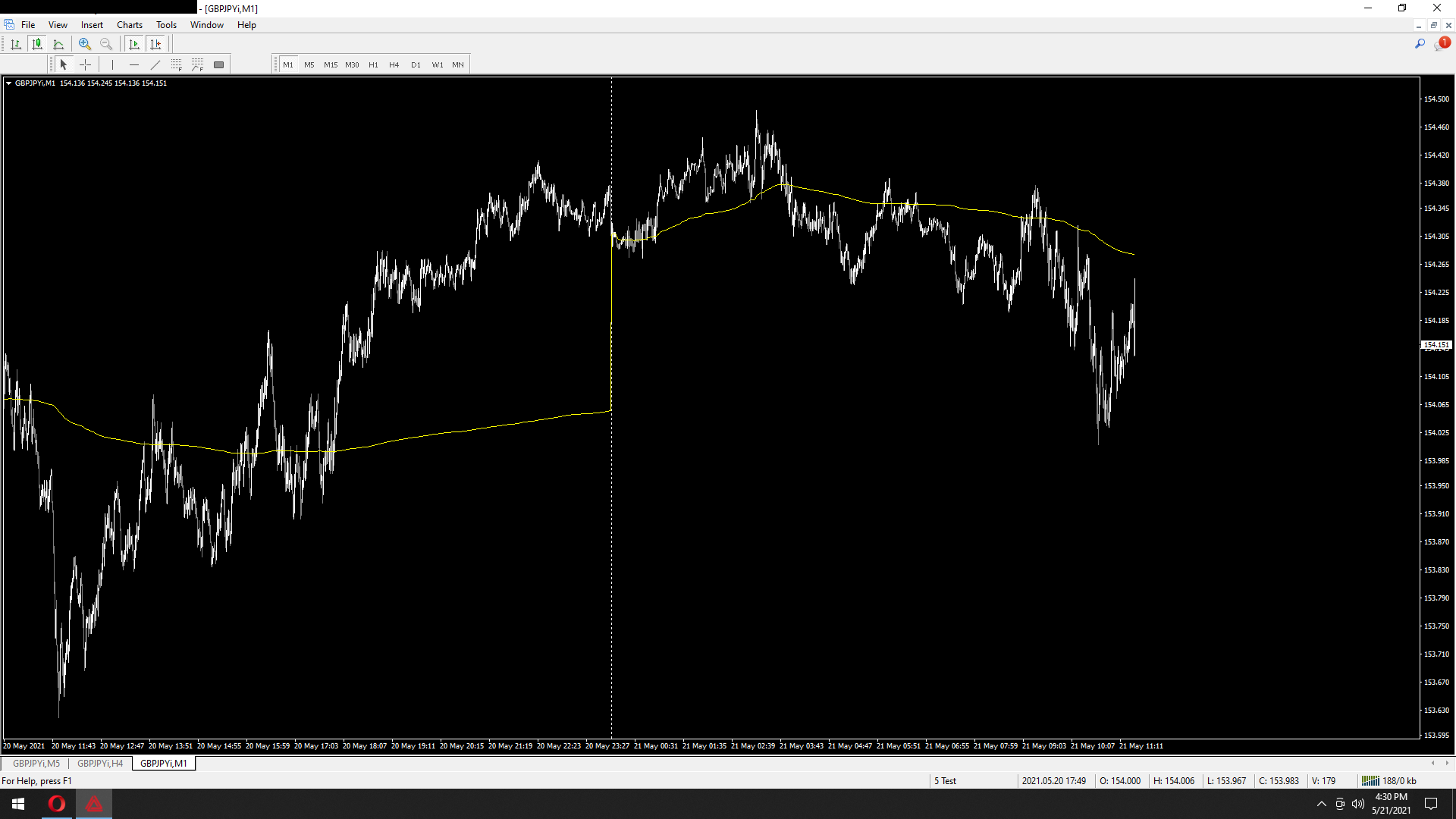Select the trendline drawing tool

155,65
